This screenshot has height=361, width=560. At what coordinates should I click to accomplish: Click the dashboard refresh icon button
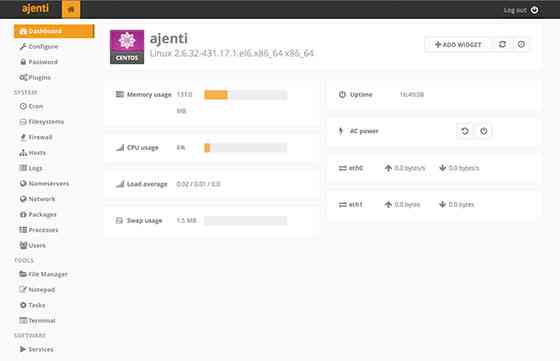(x=502, y=44)
